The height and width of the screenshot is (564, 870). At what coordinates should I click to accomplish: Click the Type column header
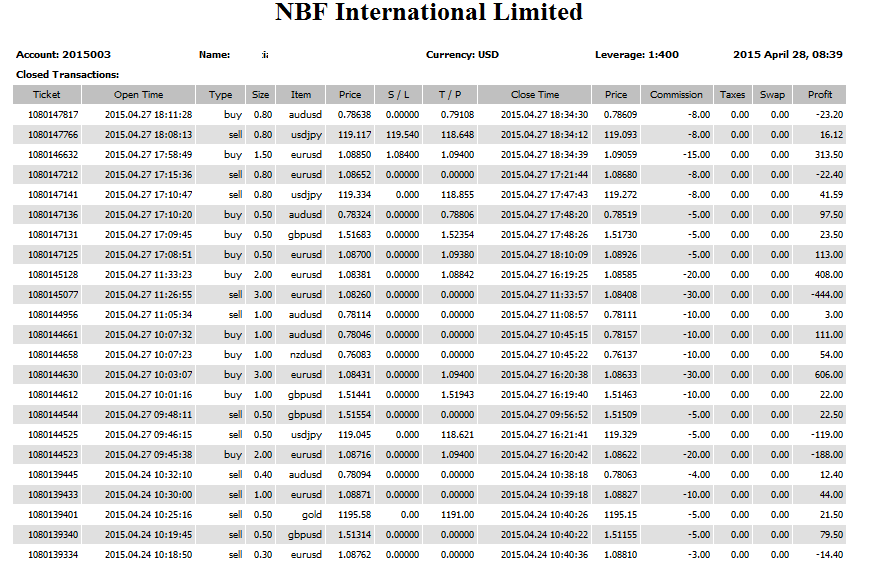pos(220,94)
